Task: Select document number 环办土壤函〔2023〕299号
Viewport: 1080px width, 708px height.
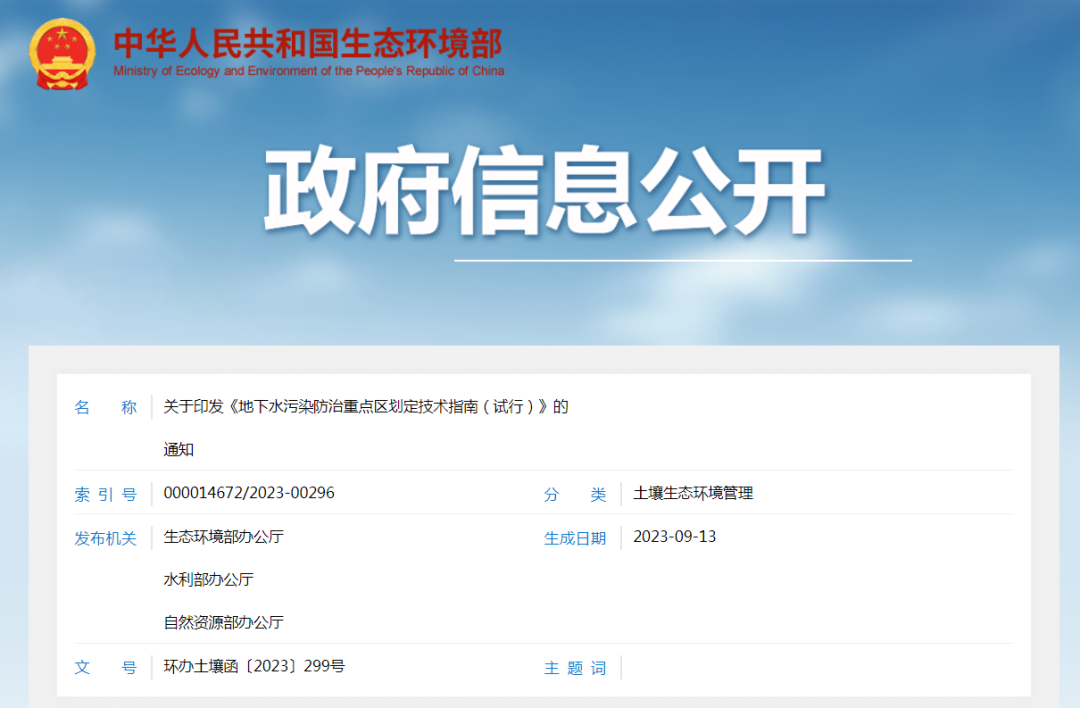Action: (x=254, y=666)
